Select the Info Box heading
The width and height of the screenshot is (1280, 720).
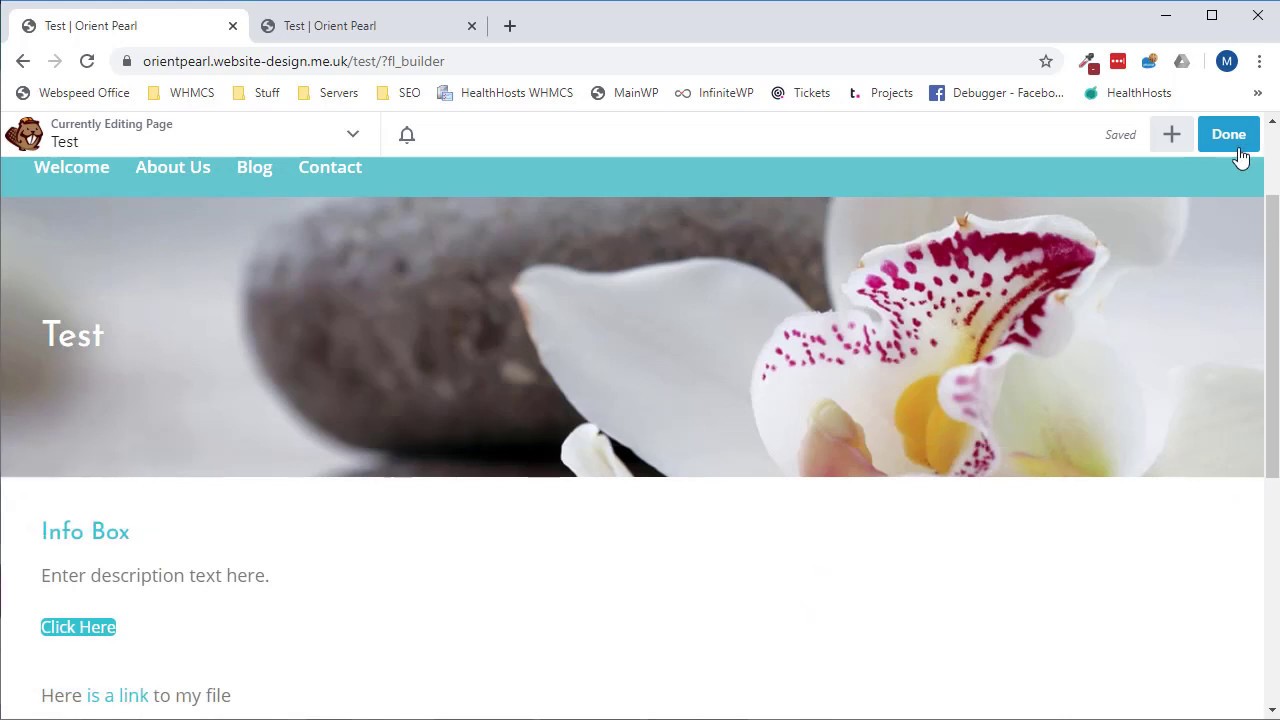click(x=85, y=531)
